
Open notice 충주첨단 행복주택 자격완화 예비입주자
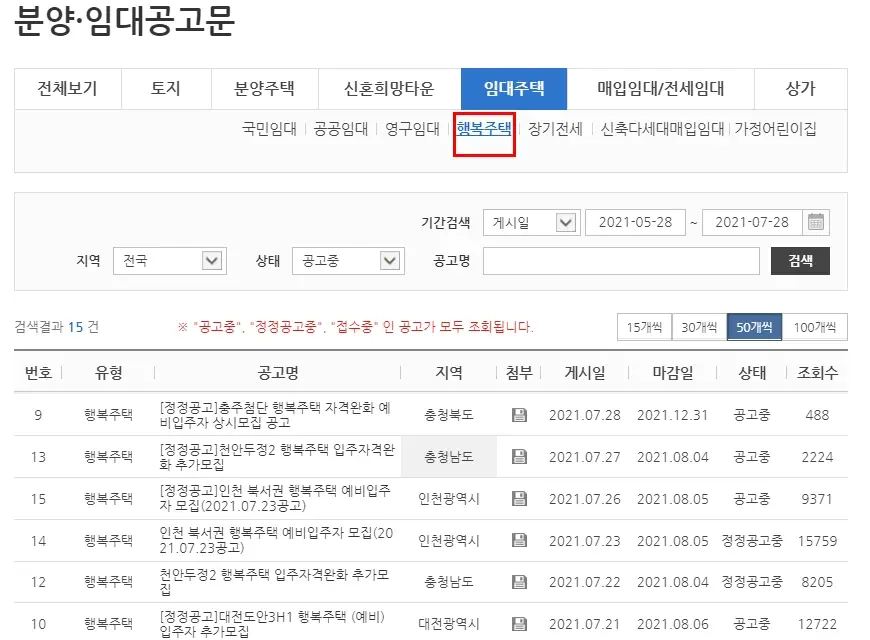click(275, 415)
